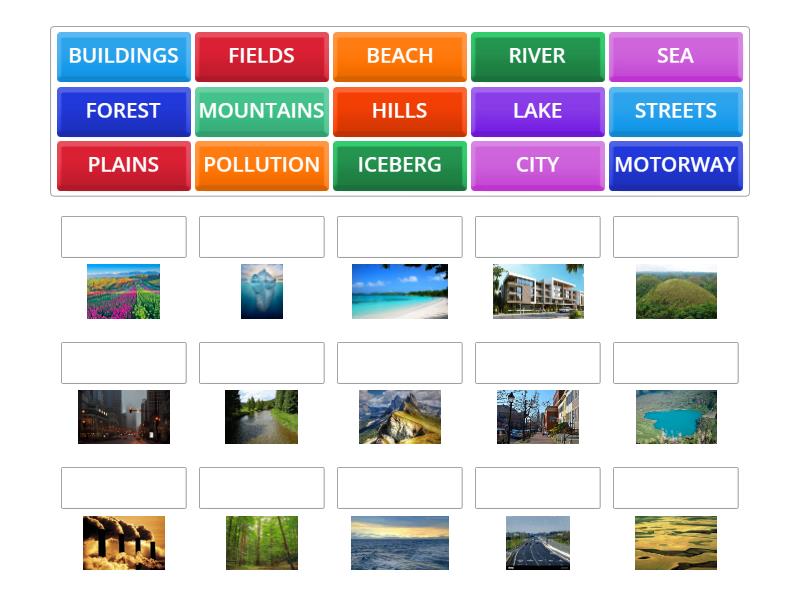
Task: Select the ICEBERG word tile
Action: coord(399,166)
